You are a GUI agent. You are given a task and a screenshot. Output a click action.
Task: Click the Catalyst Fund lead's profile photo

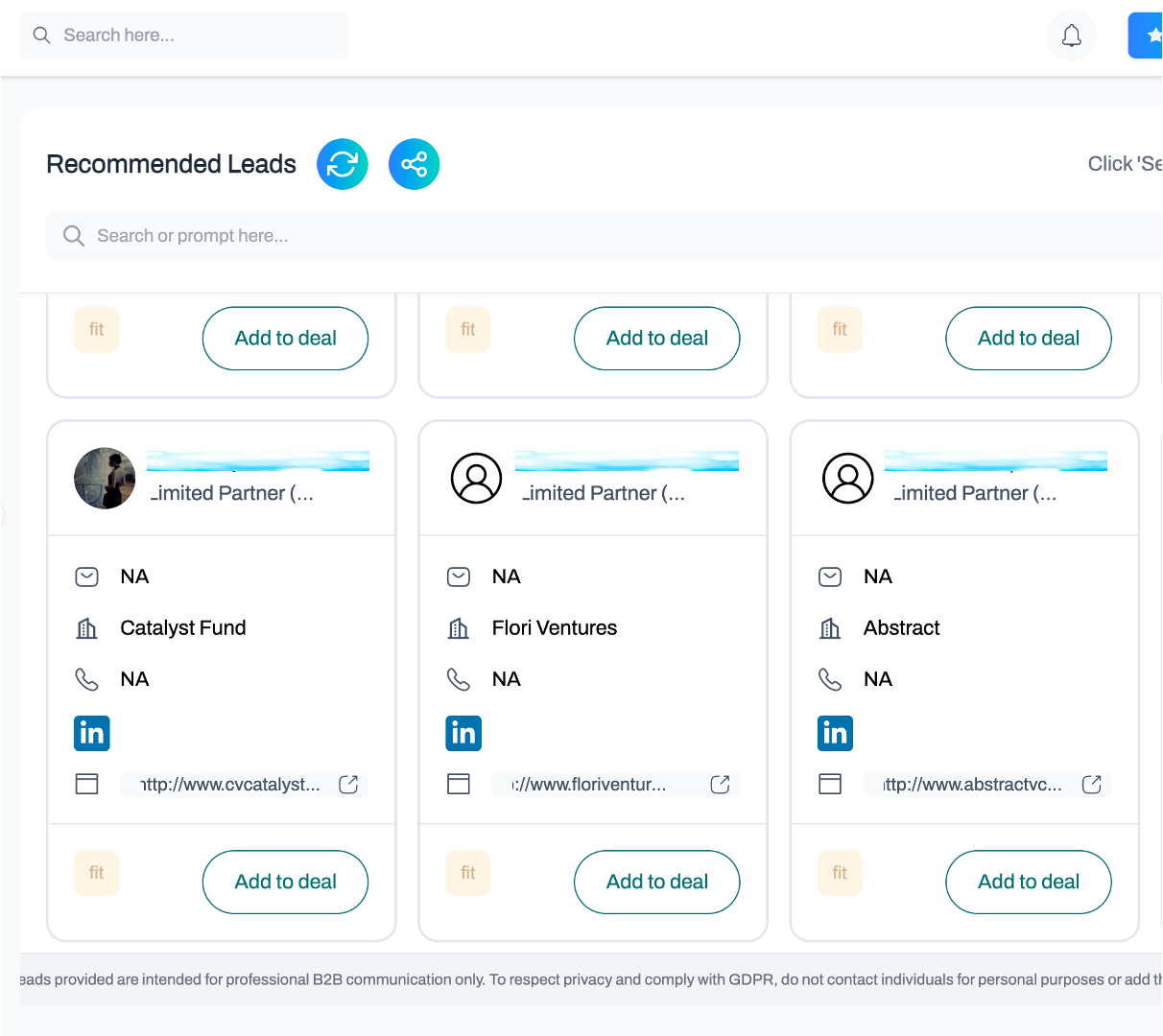click(105, 478)
